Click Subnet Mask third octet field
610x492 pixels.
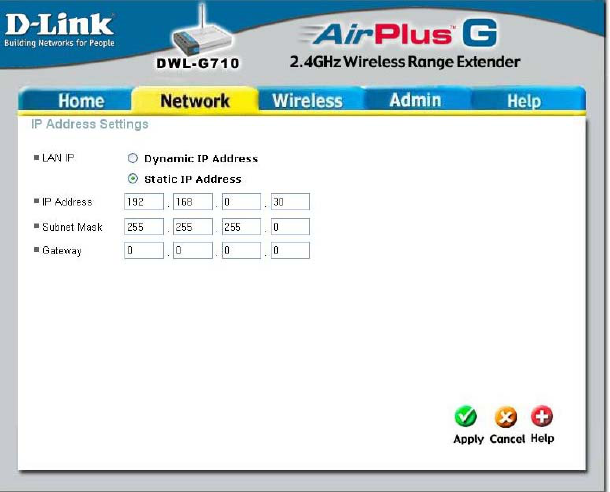242,226
